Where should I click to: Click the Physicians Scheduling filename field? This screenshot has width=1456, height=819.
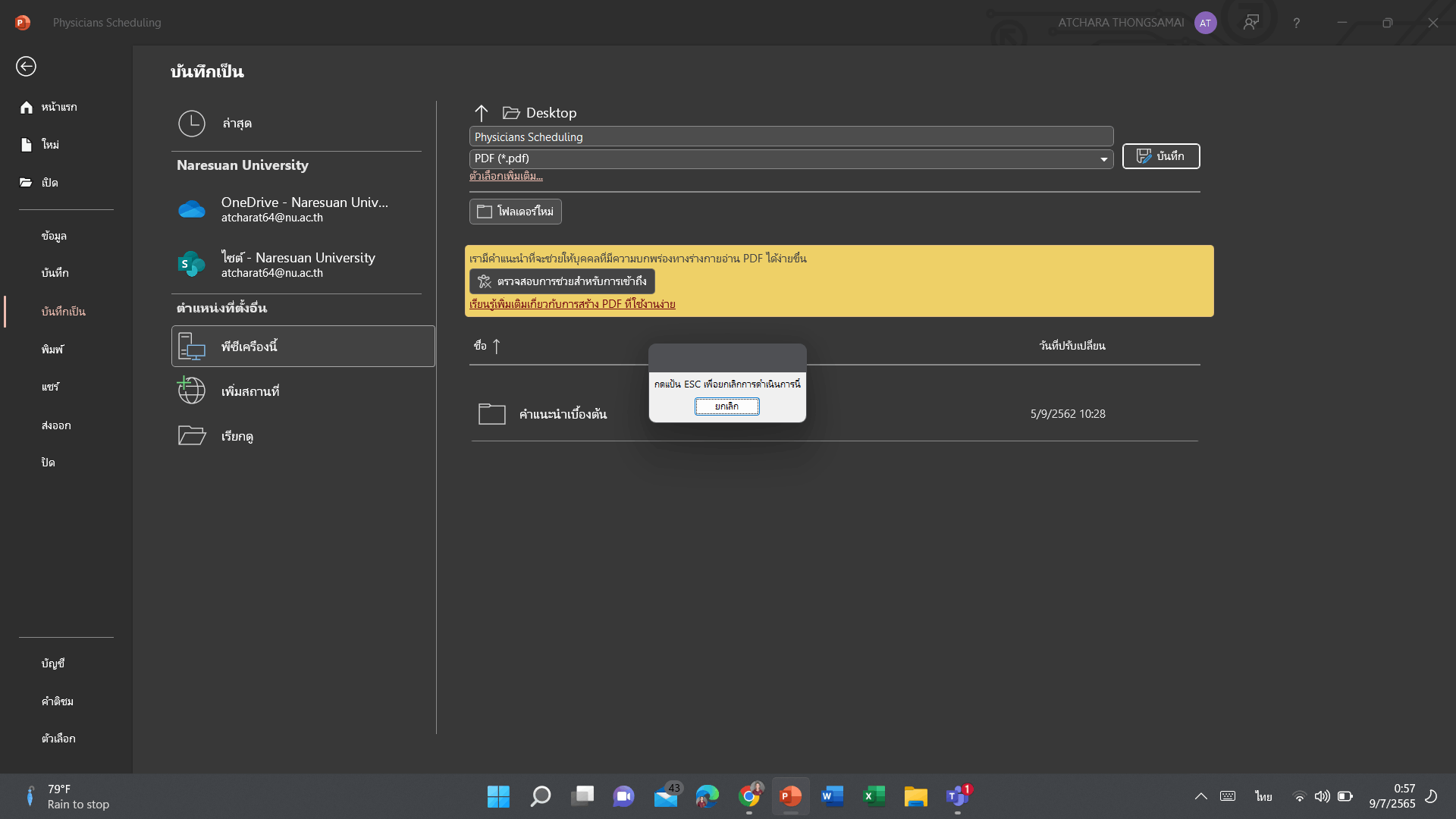coord(790,137)
